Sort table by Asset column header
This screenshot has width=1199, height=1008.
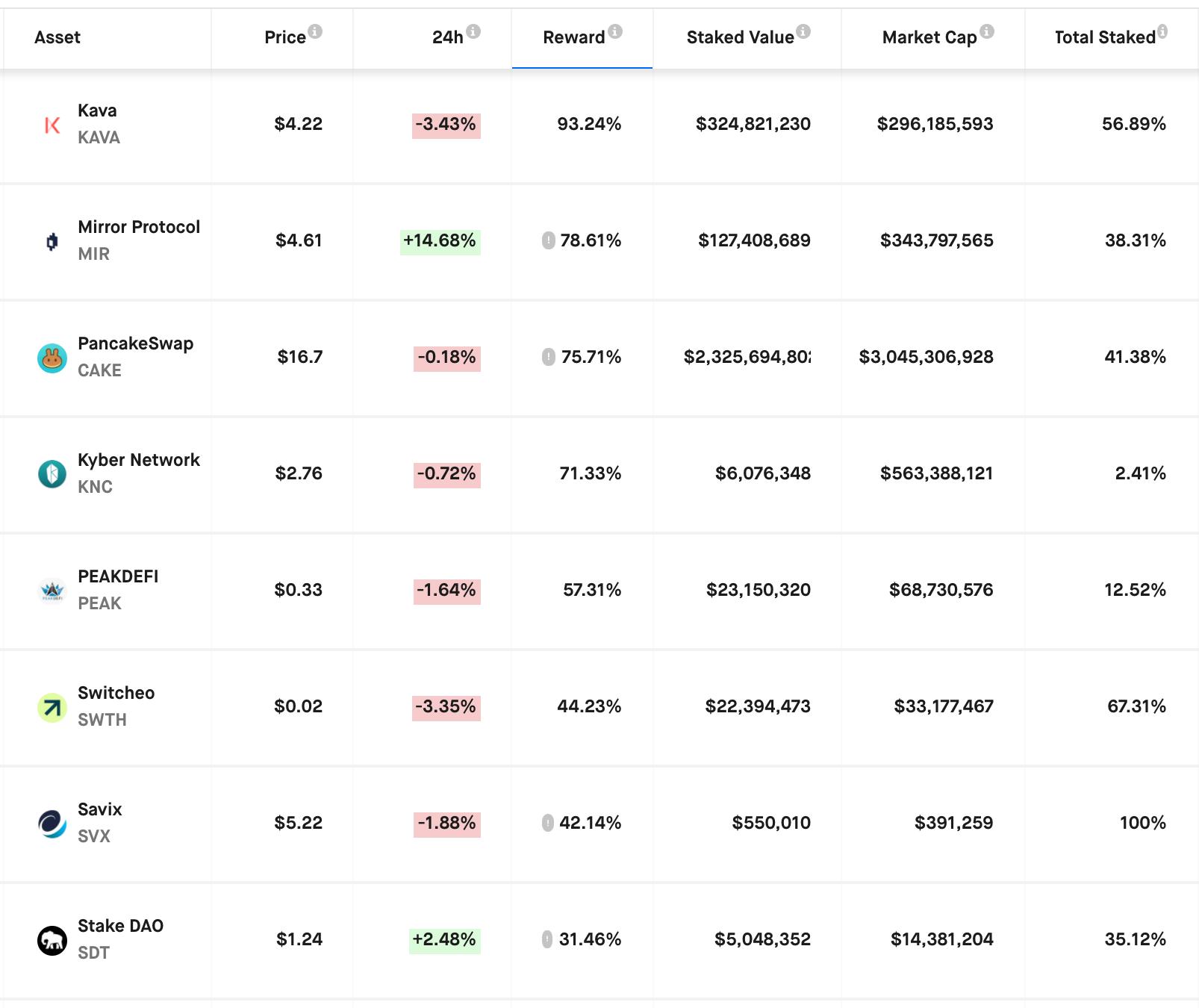click(x=57, y=37)
